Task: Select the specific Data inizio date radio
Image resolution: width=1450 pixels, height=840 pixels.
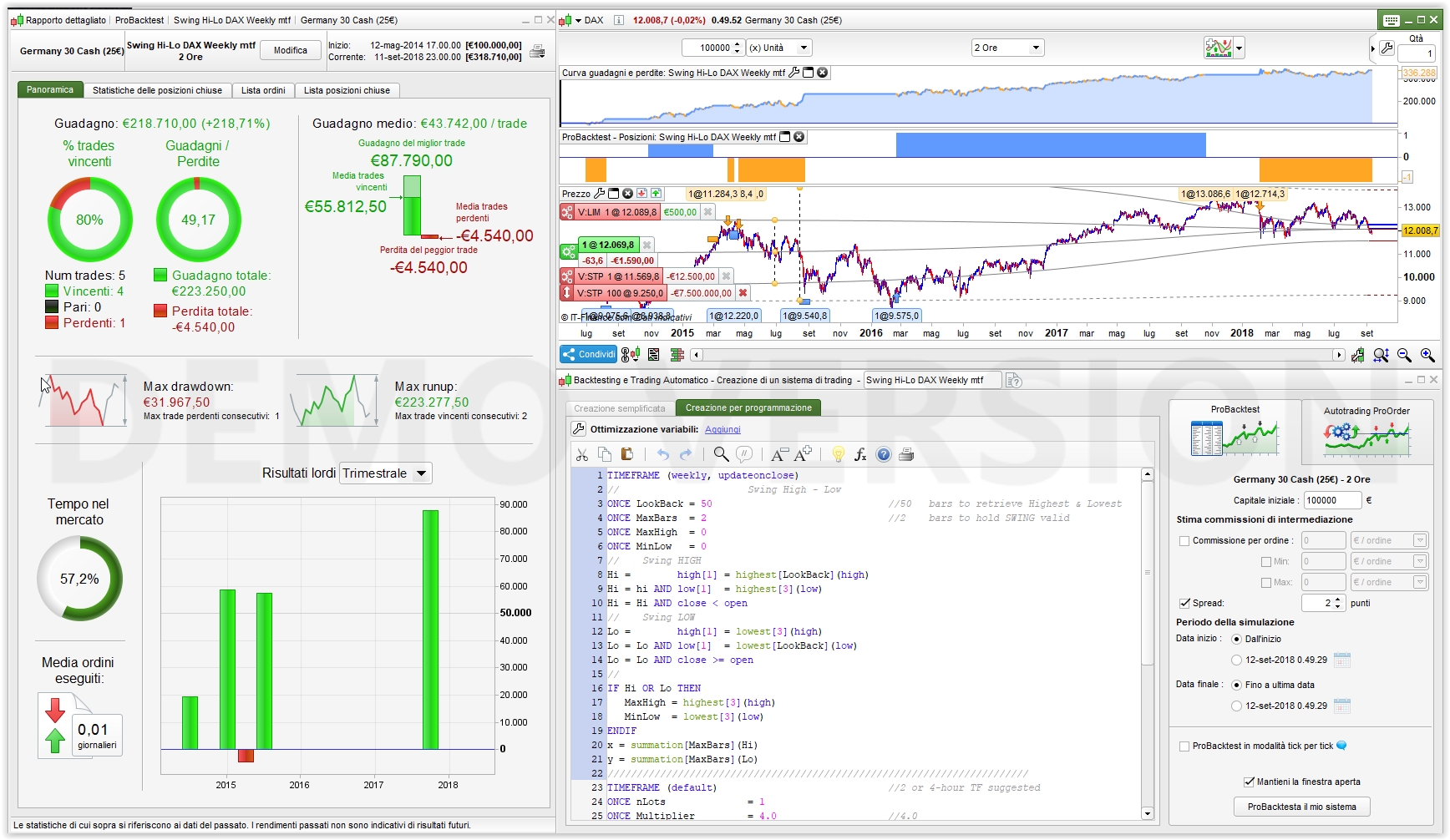Action: pyautogui.click(x=1237, y=660)
